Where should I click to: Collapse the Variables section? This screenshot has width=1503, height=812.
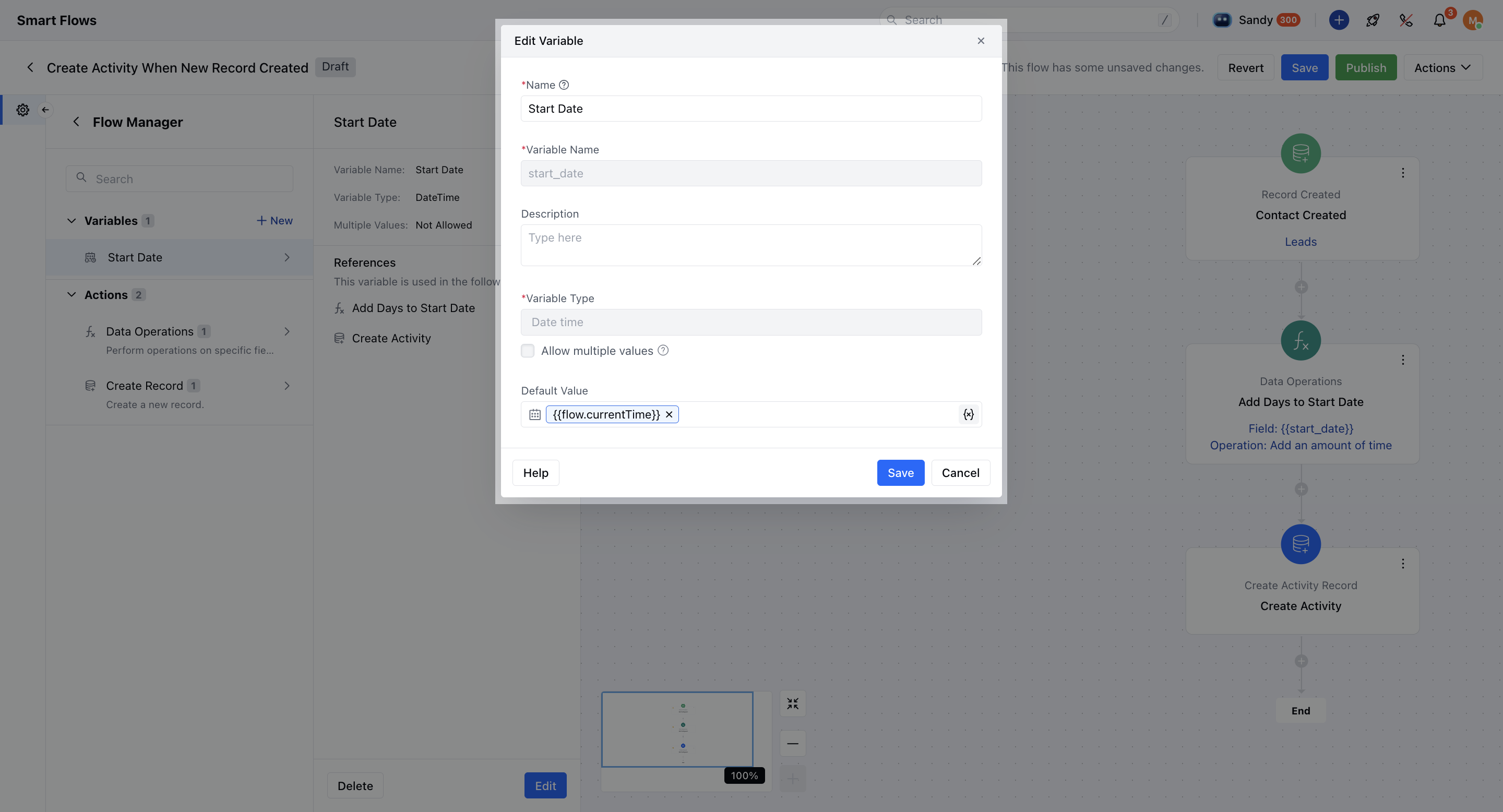click(x=71, y=221)
